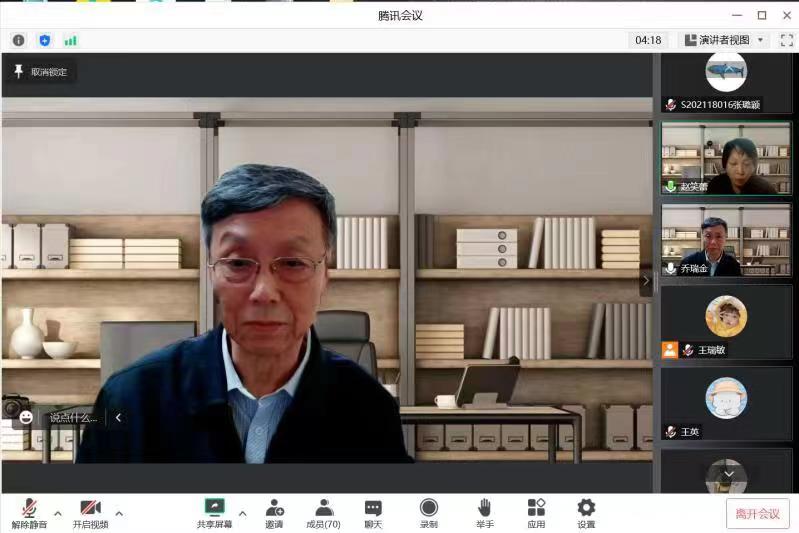This screenshot has width=799, height=533.
Task: Unmute microphone via 解除静音
Action: pyautogui.click(x=29, y=513)
